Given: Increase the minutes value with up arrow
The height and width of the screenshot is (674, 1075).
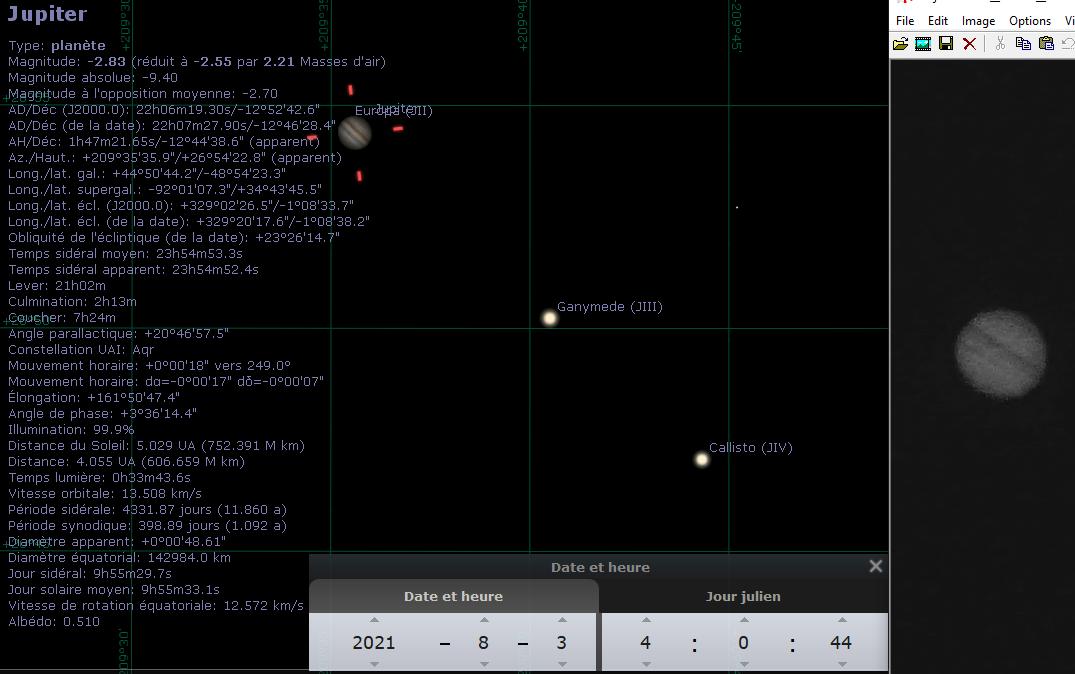Looking at the screenshot, I should click(x=744, y=620).
